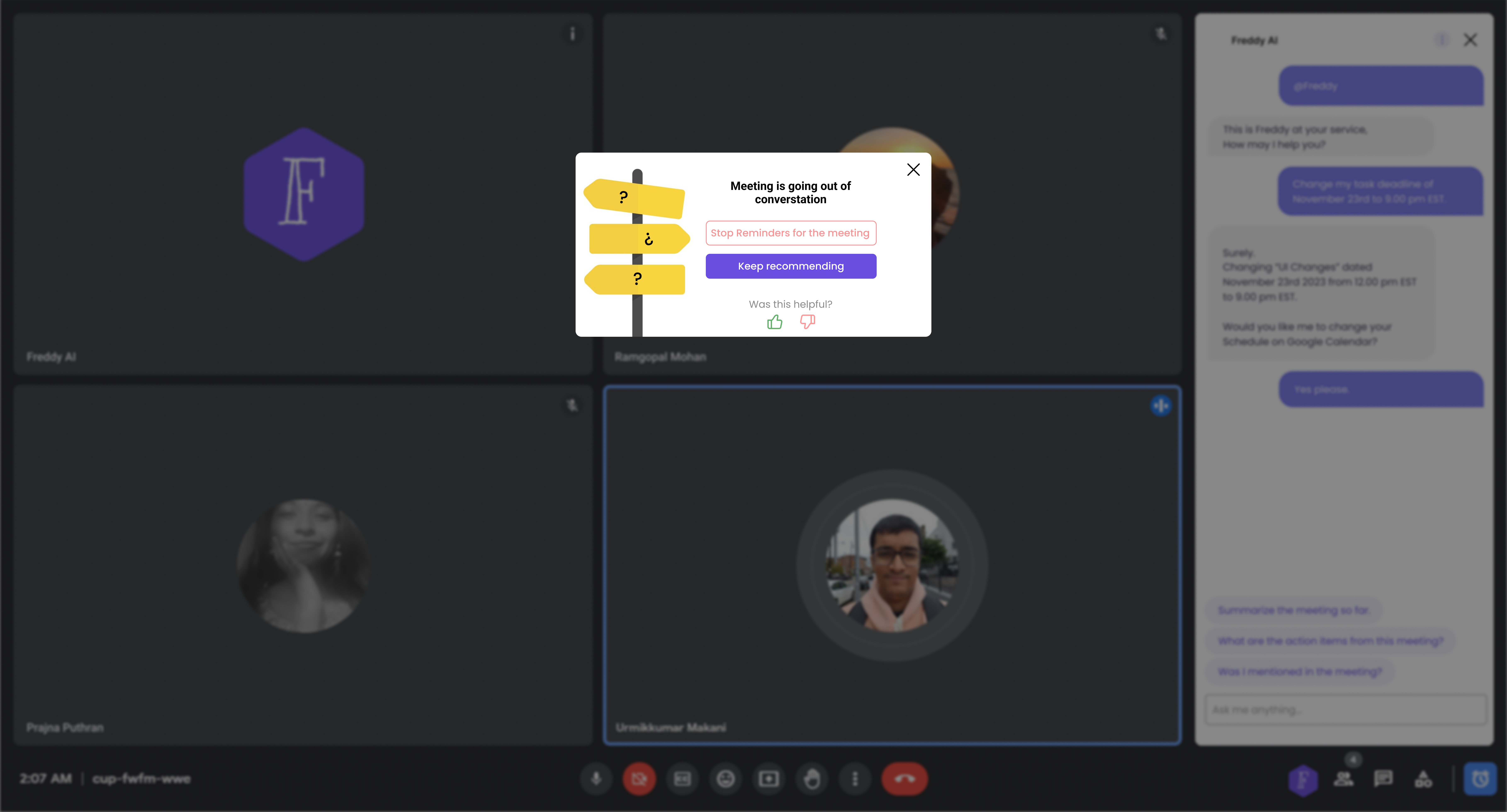The height and width of the screenshot is (812, 1507).
Task: End the call
Action: [904, 779]
